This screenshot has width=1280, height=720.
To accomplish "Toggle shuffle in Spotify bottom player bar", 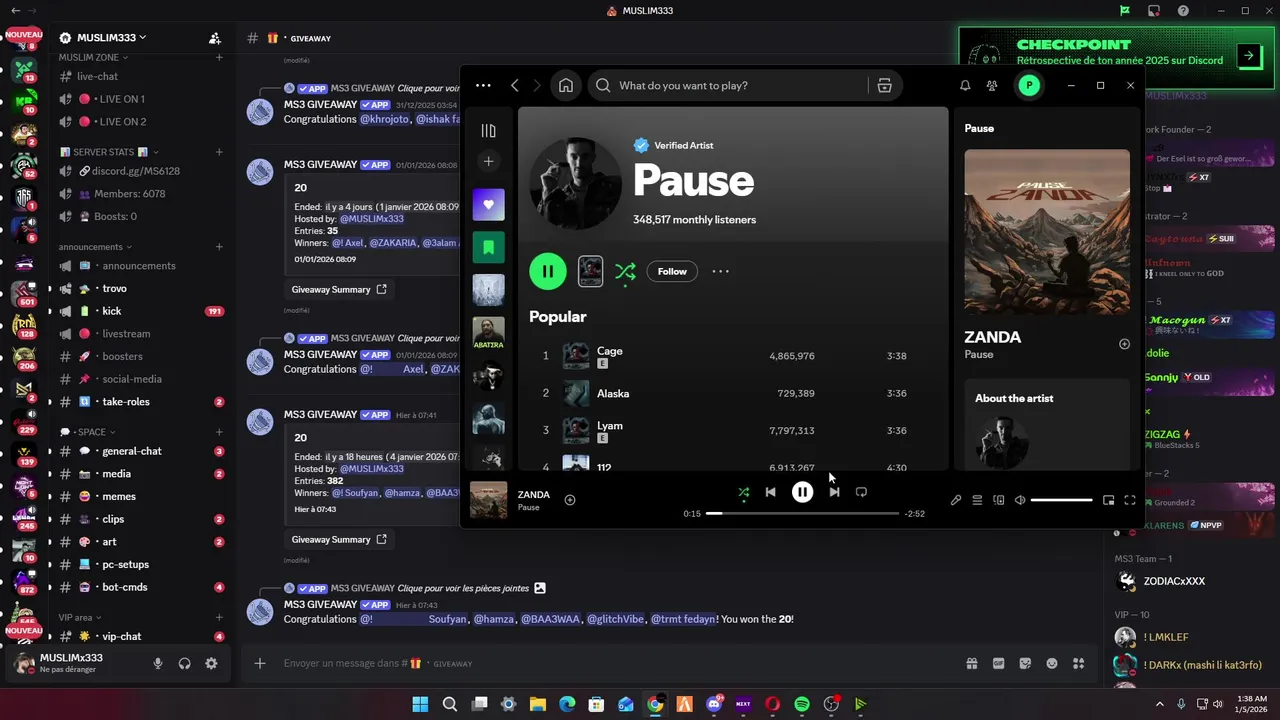I will click(x=743, y=492).
